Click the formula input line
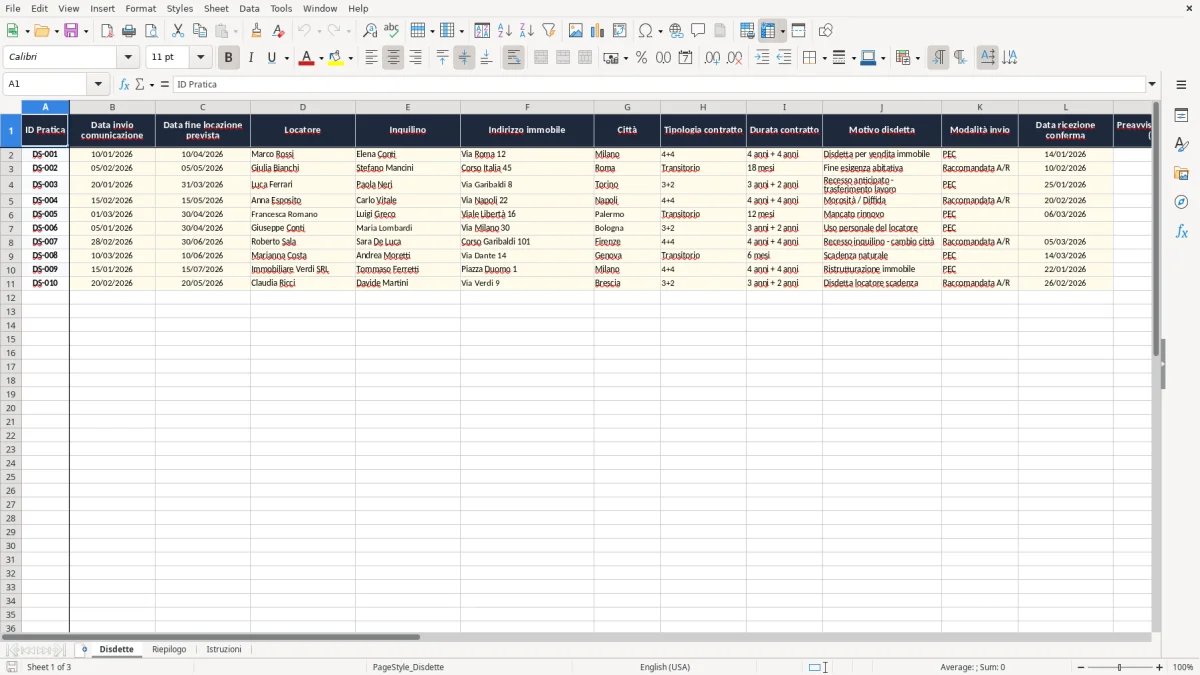Viewport: 1200px width, 675px height. (x=659, y=84)
